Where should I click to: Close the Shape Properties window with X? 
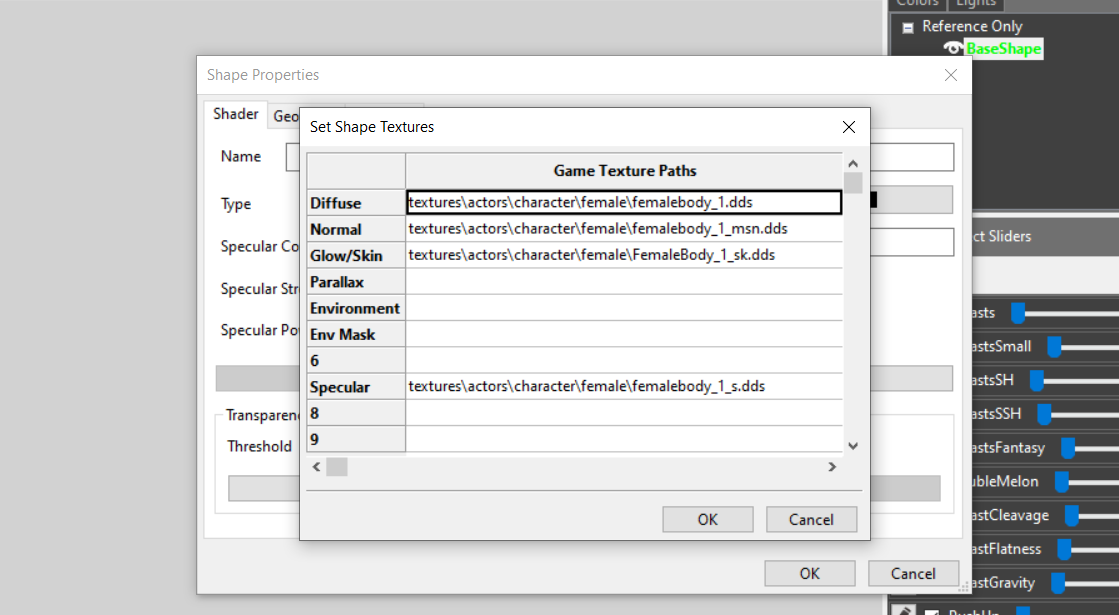[x=950, y=75]
